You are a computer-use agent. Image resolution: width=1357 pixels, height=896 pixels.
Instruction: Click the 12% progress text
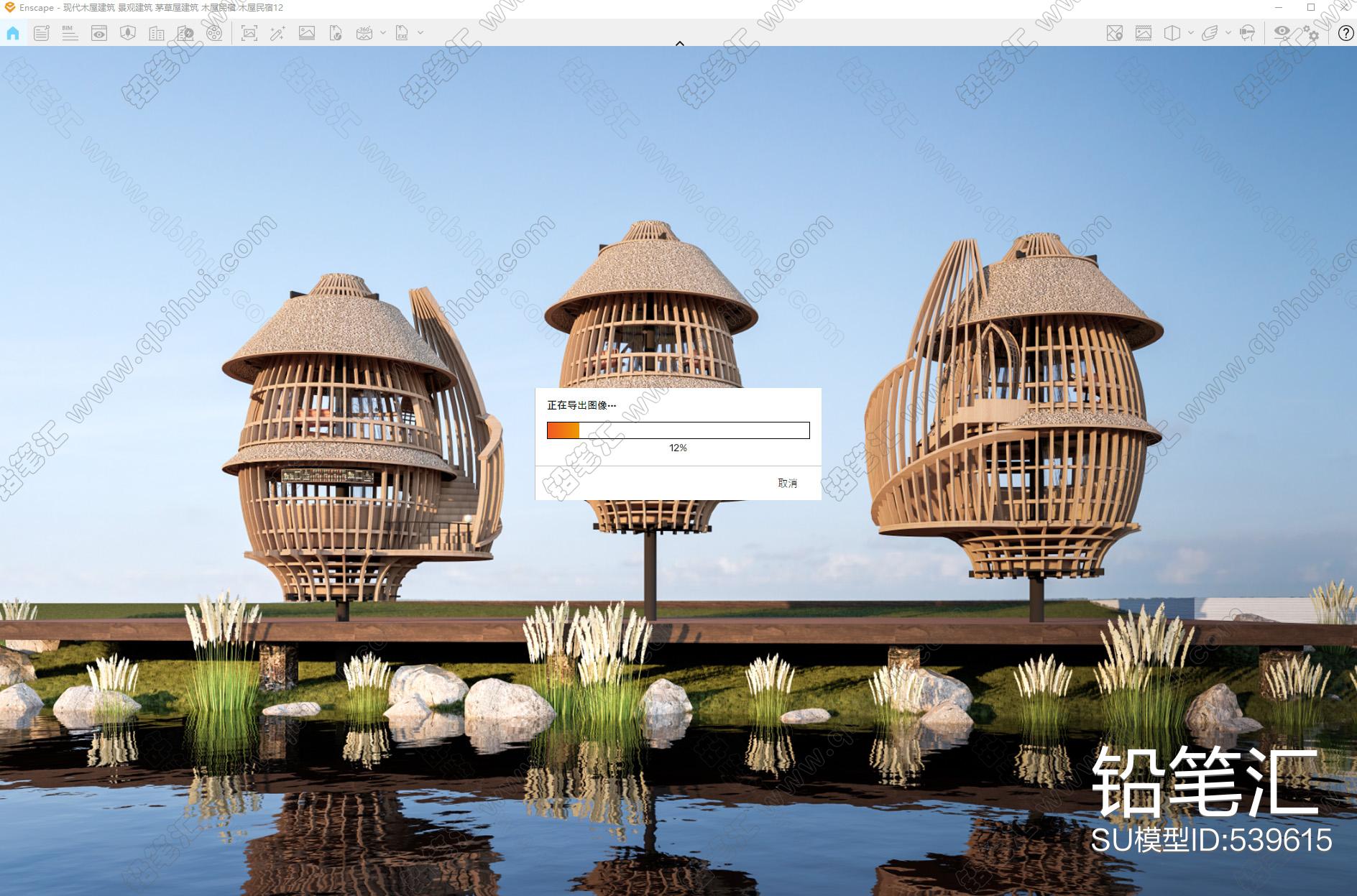(678, 448)
